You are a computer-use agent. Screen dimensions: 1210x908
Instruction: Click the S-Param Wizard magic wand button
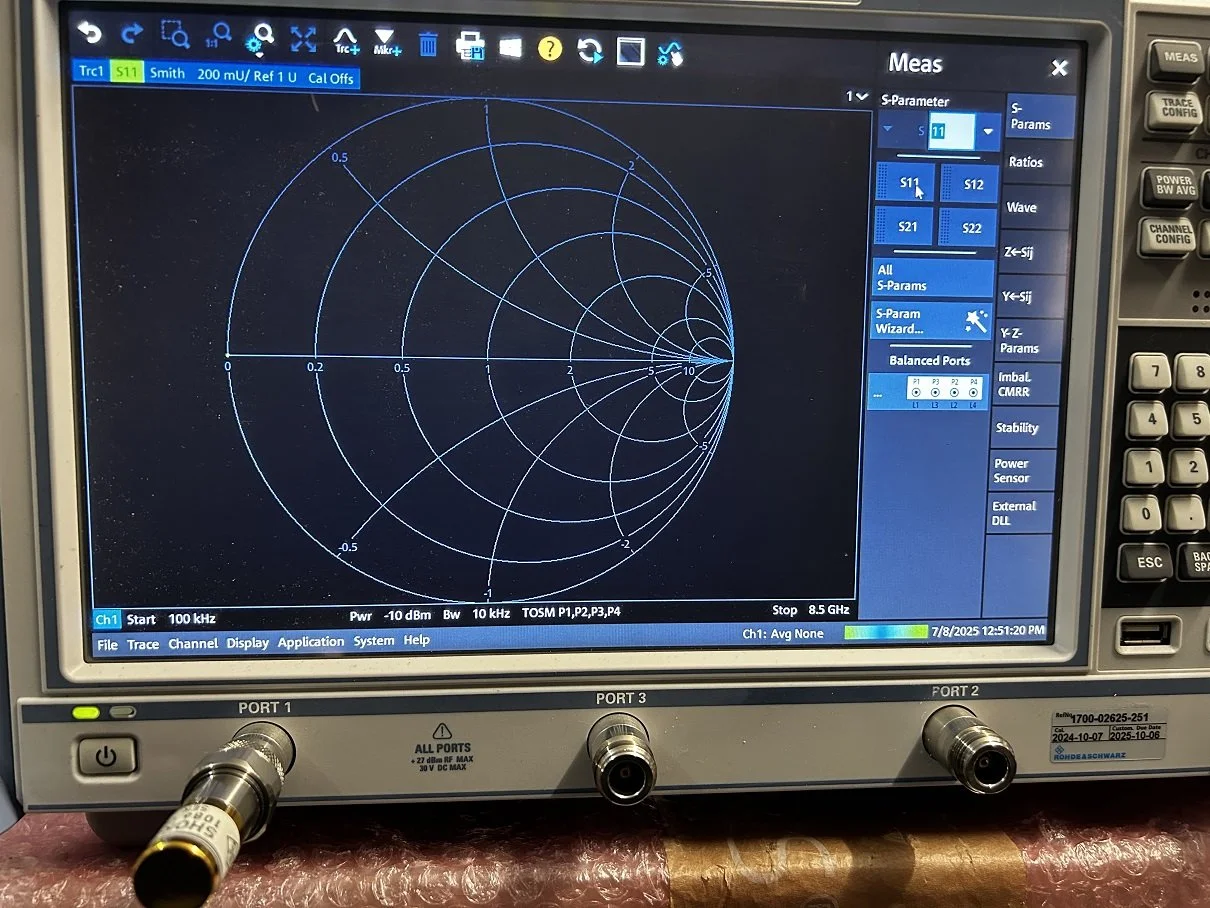(930, 321)
